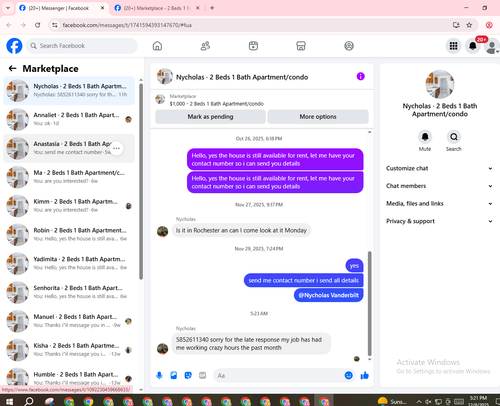
Task: Search in conversation magnifier icon
Action: point(454,137)
